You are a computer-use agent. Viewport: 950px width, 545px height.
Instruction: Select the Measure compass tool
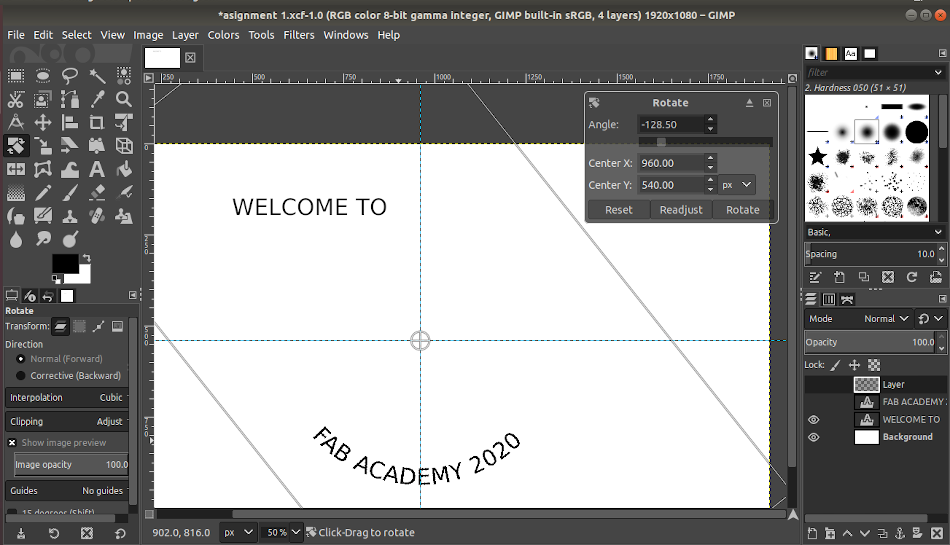pos(16,123)
